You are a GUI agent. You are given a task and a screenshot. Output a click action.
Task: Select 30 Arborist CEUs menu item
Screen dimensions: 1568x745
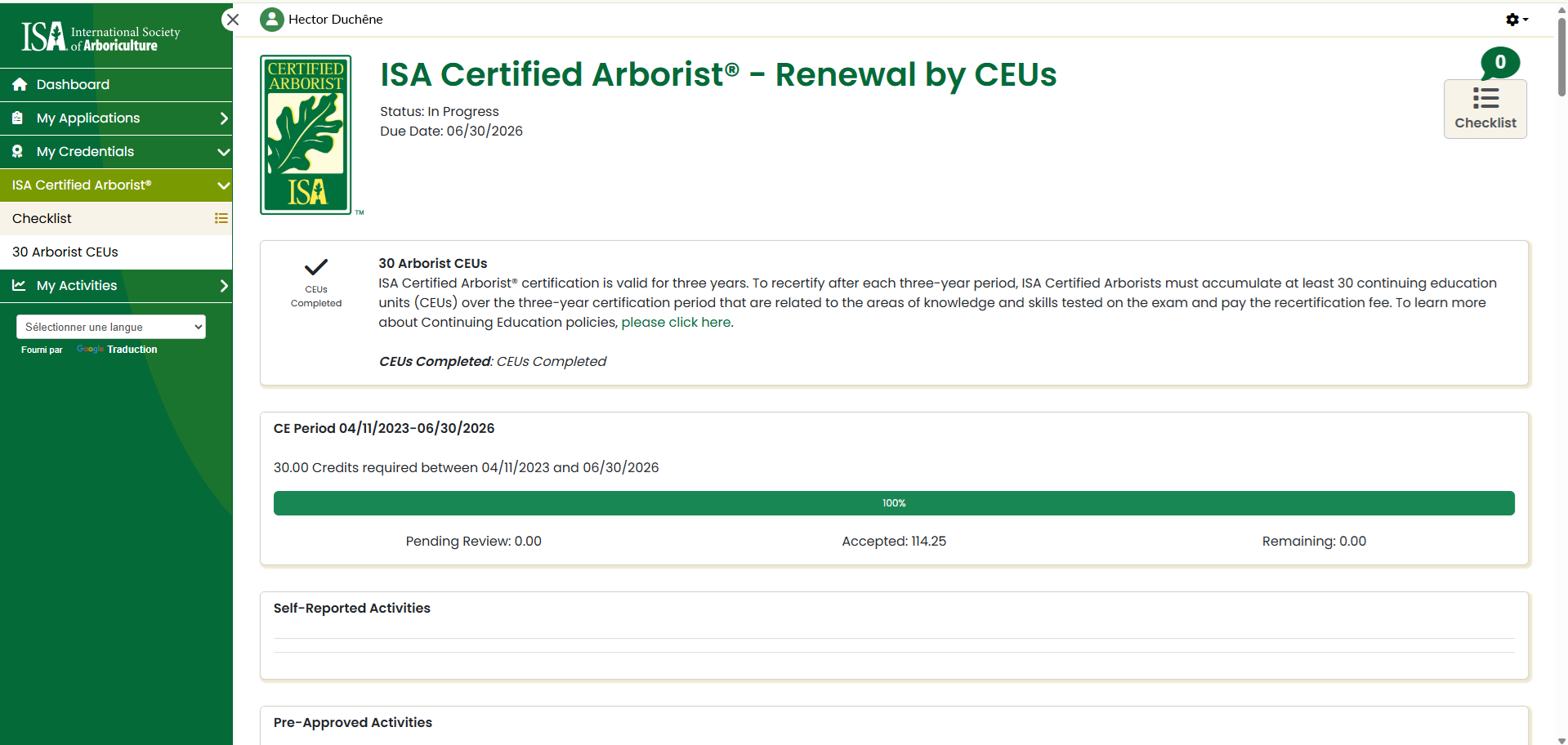pyautogui.click(x=65, y=252)
